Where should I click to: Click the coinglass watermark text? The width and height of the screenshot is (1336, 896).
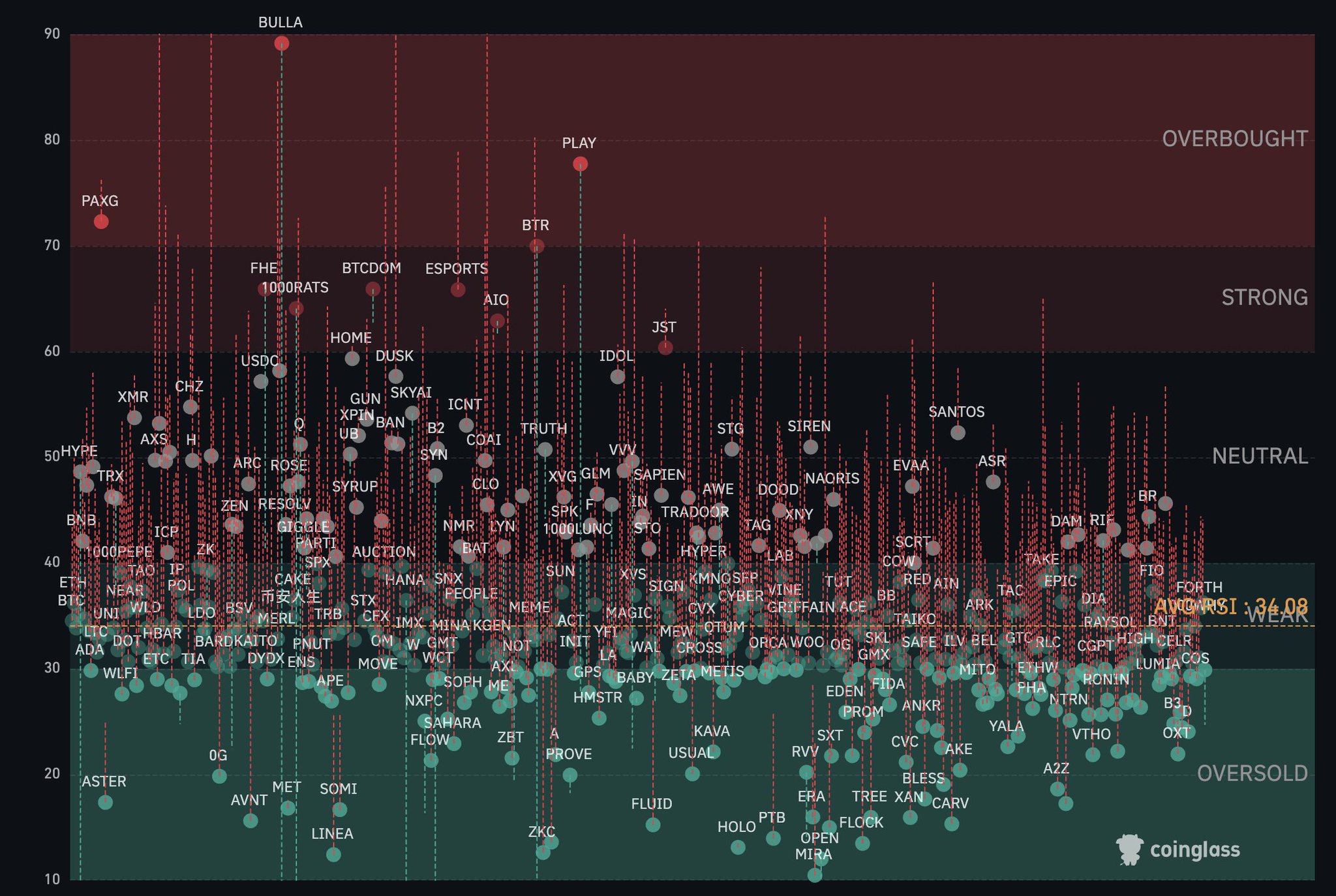click(1194, 850)
